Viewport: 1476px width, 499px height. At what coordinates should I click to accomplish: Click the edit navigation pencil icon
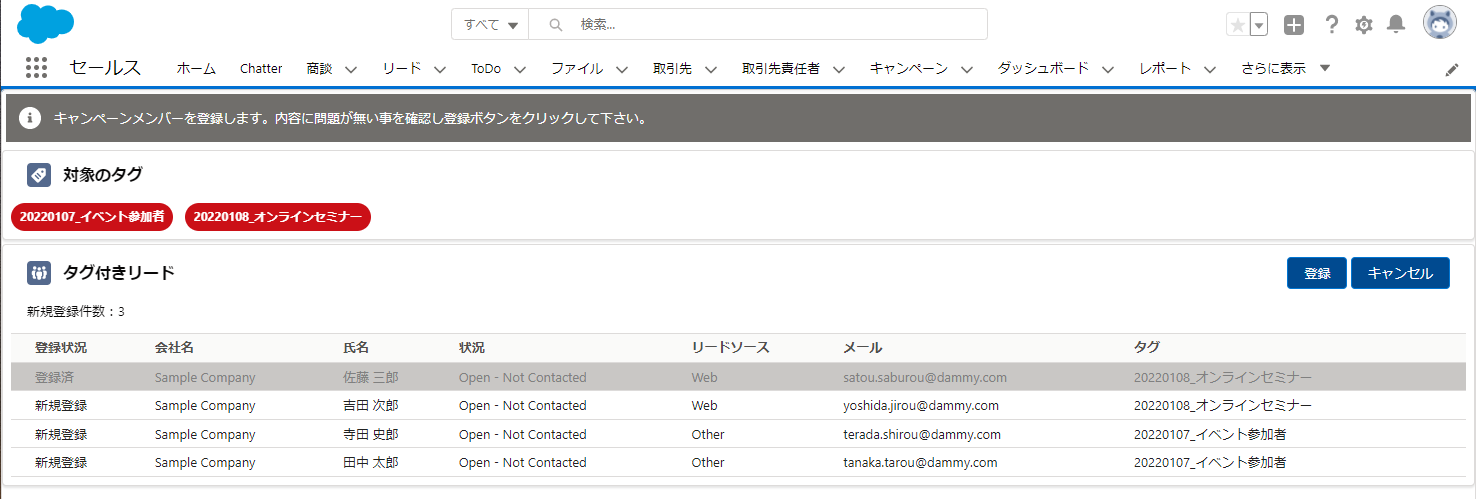click(1452, 69)
